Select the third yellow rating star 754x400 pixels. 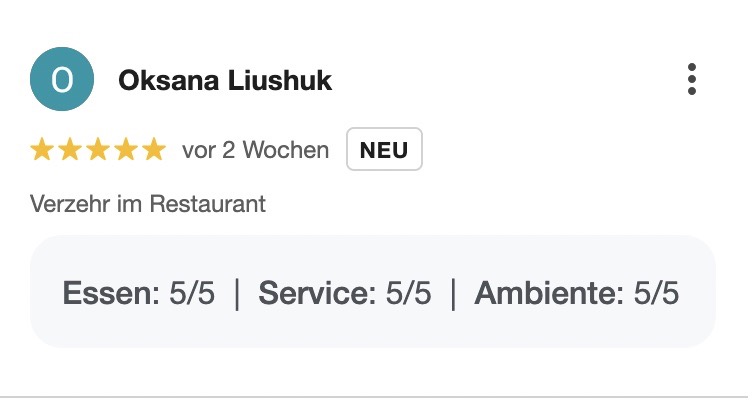click(x=98, y=149)
